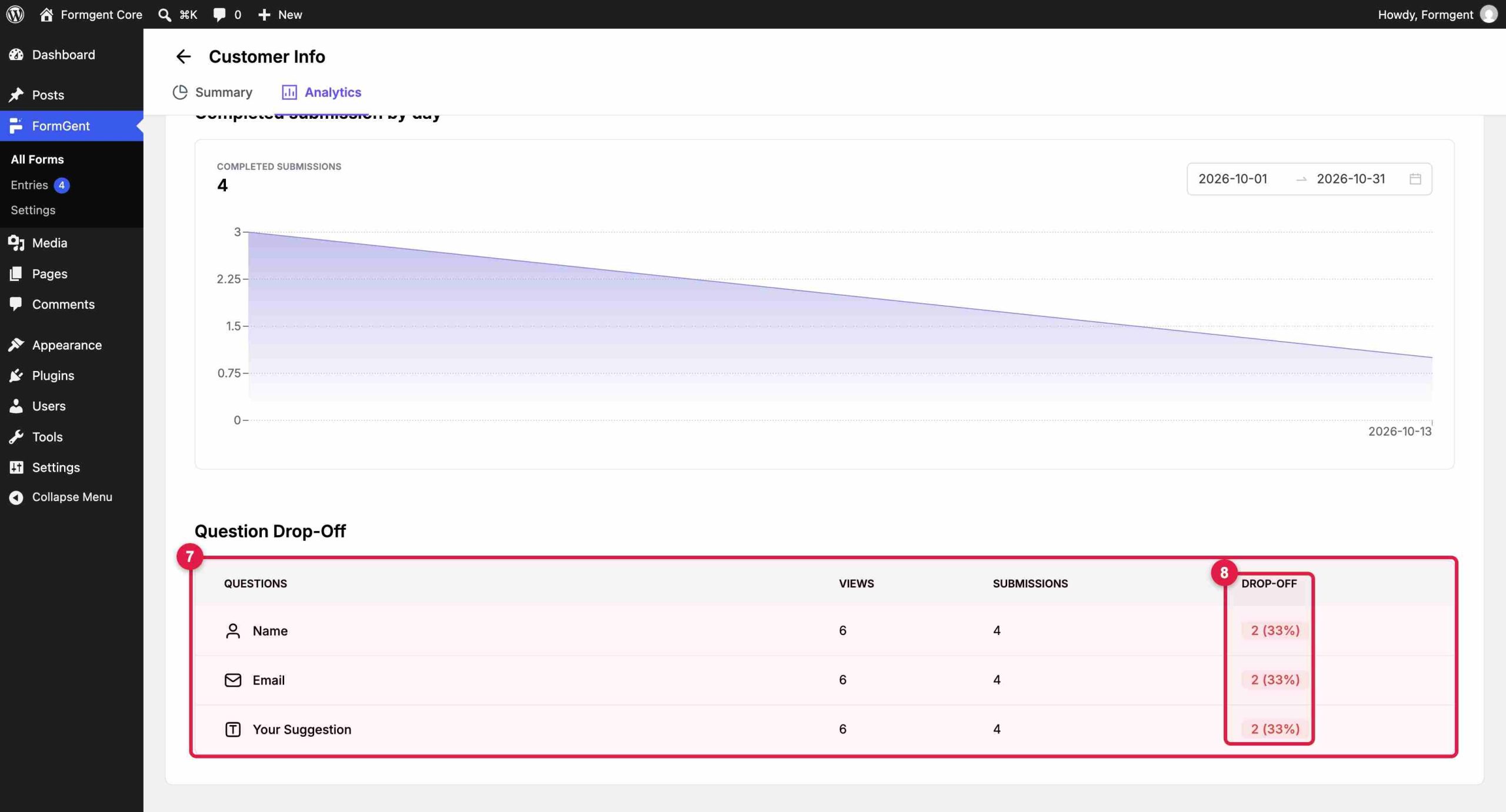
Task: Open Entries submenu with badge 4
Action: click(x=40, y=185)
